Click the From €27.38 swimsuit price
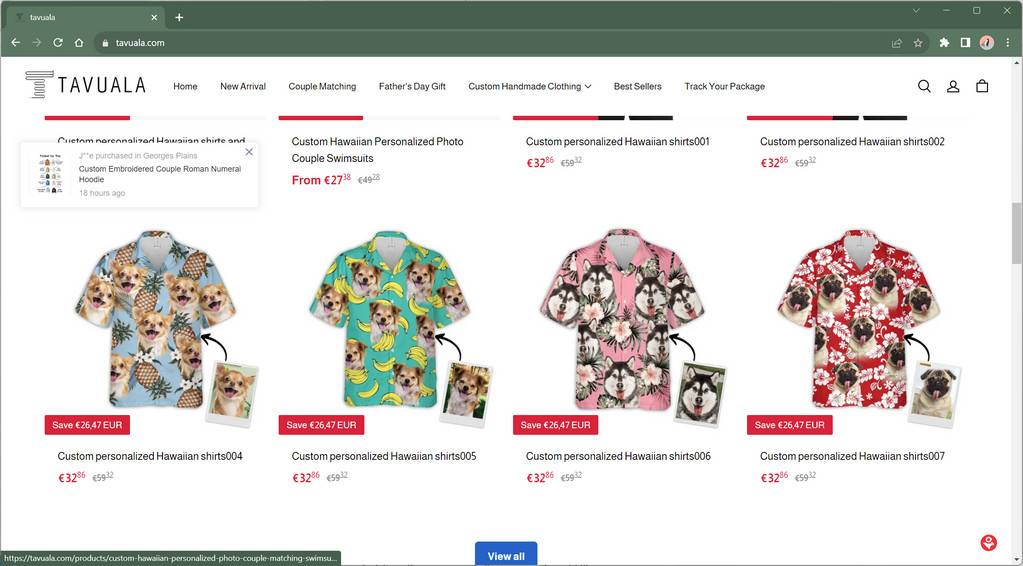The image size is (1023, 566). coord(321,179)
